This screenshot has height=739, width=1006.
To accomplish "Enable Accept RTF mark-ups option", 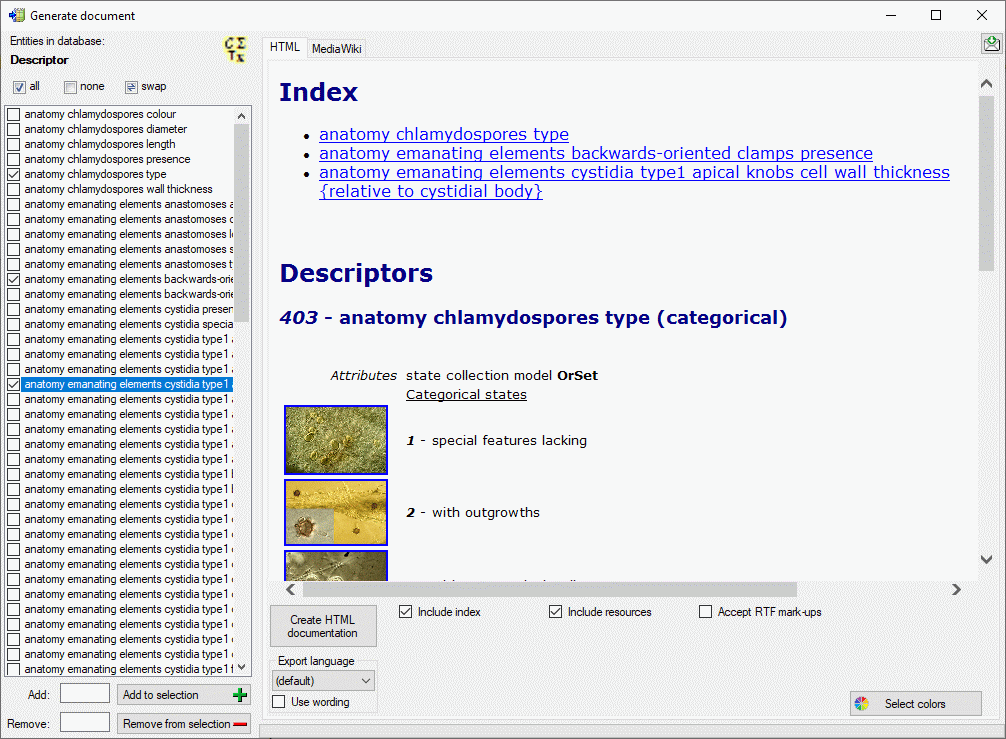I will click(x=705, y=612).
